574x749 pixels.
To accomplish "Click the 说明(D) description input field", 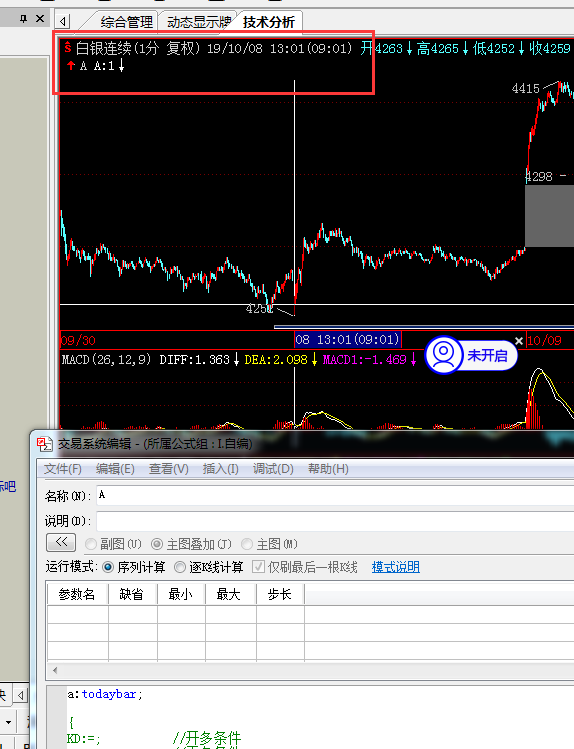I will [x=335, y=521].
